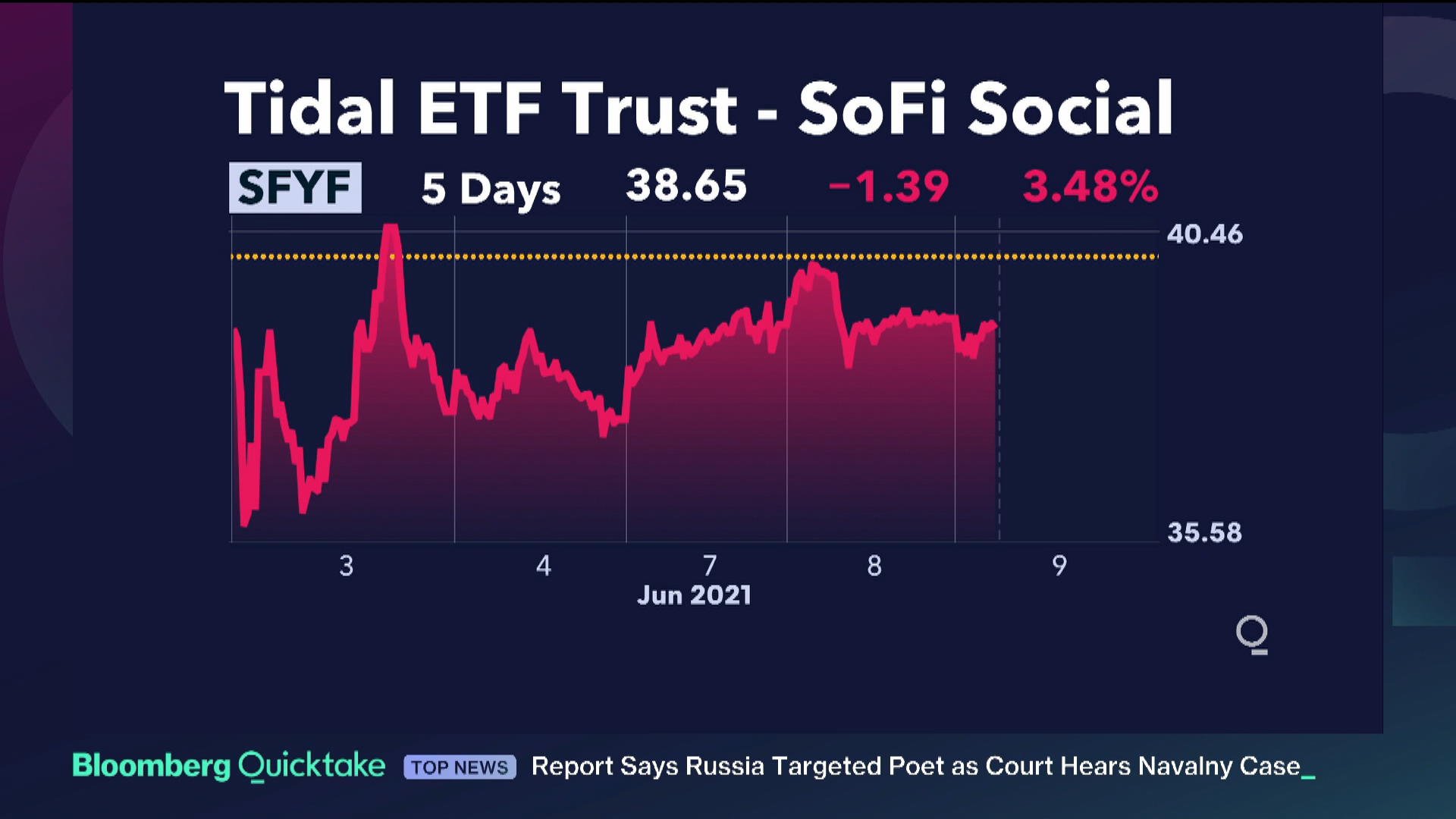The image size is (1456, 819).
Task: Click the dashed vertical current-time marker
Action: [x=999, y=425]
